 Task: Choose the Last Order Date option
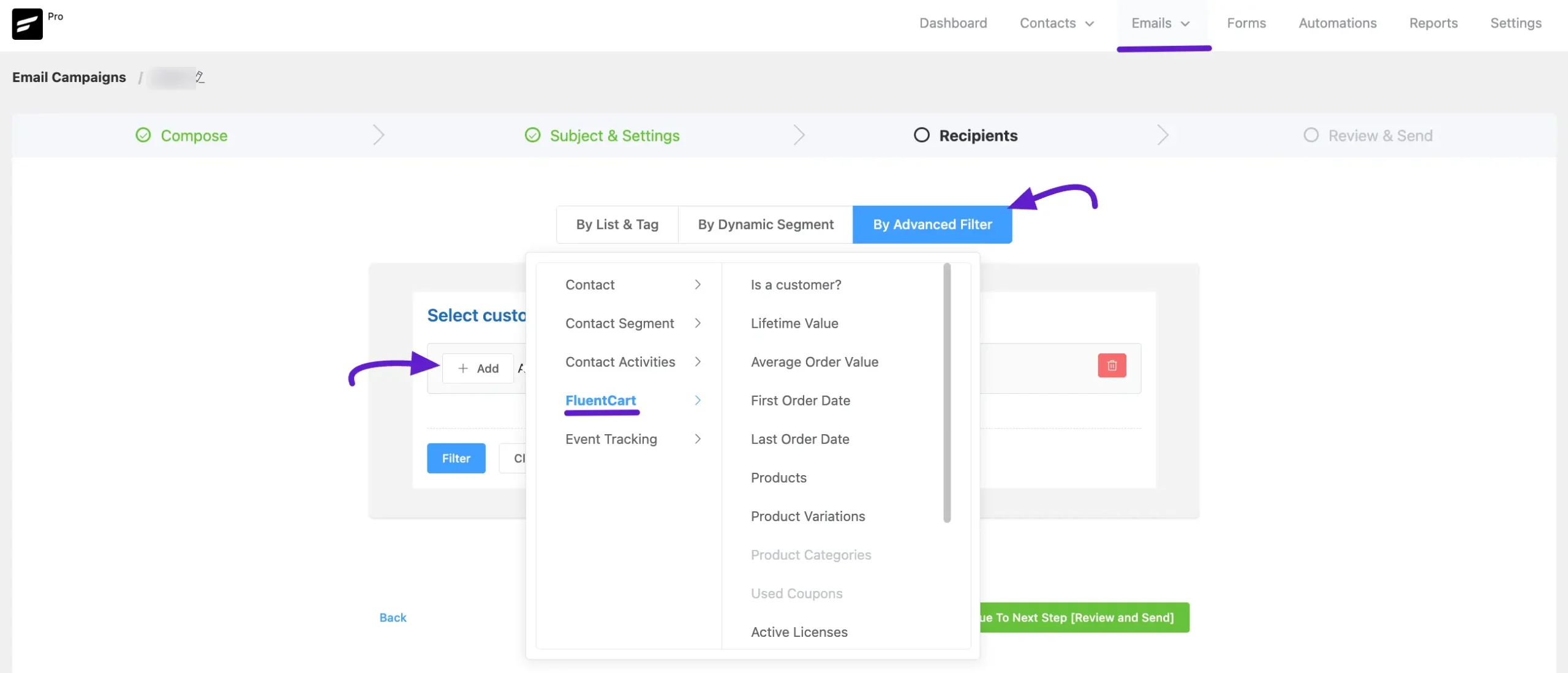point(800,439)
